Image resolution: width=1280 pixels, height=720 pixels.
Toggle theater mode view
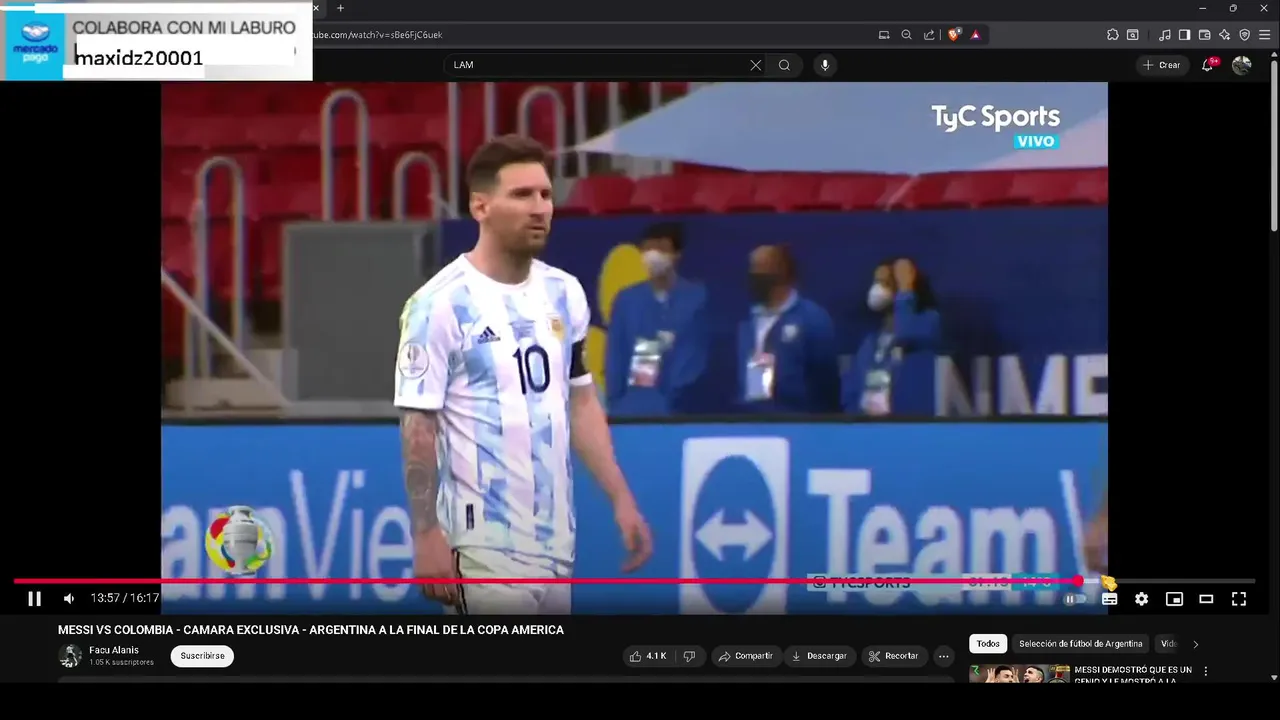pyautogui.click(x=1207, y=599)
